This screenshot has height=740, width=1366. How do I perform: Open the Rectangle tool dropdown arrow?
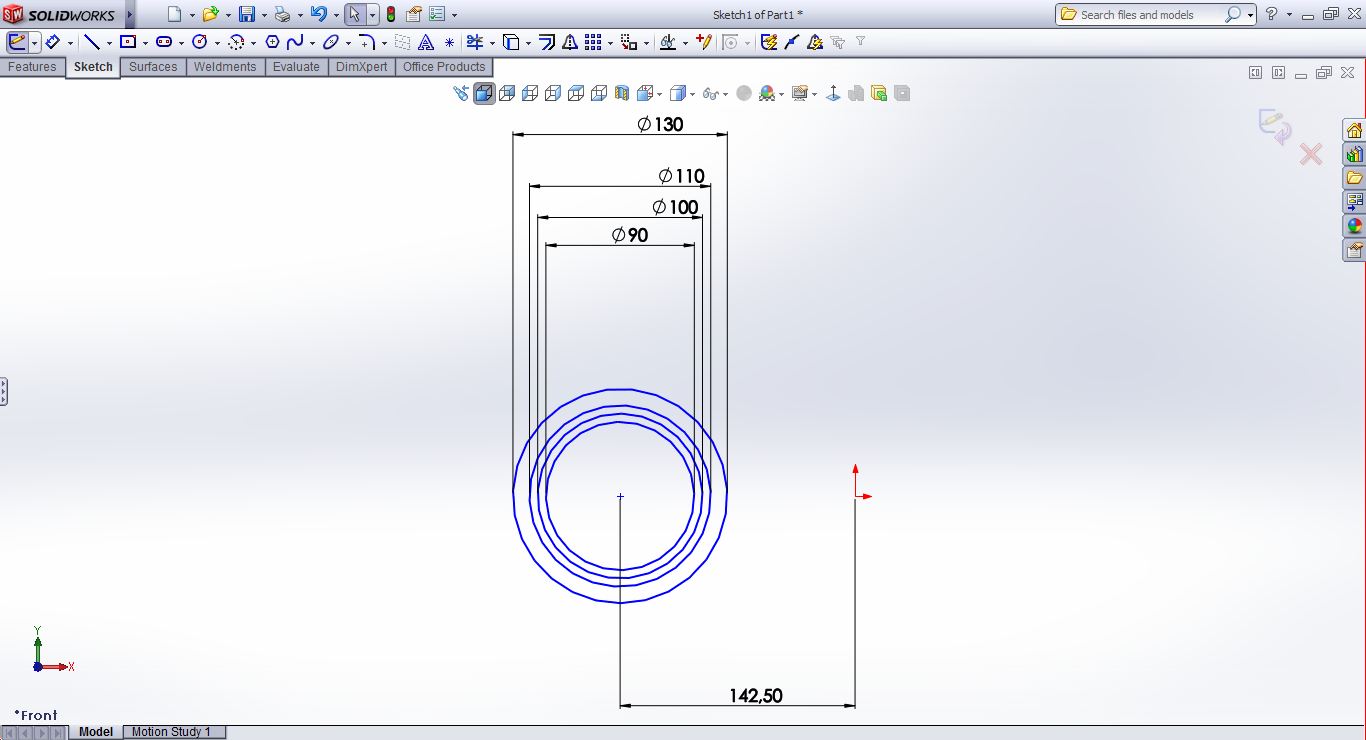[145, 43]
